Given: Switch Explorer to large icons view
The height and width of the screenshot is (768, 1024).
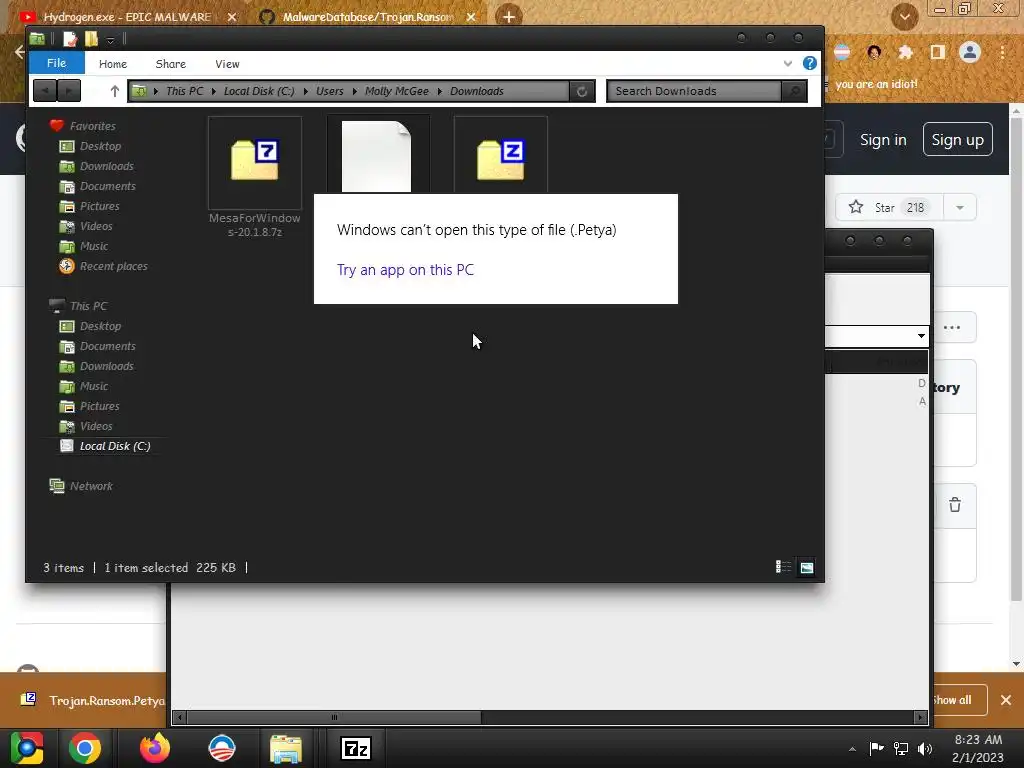Looking at the screenshot, I should click(x=807, y=567).
